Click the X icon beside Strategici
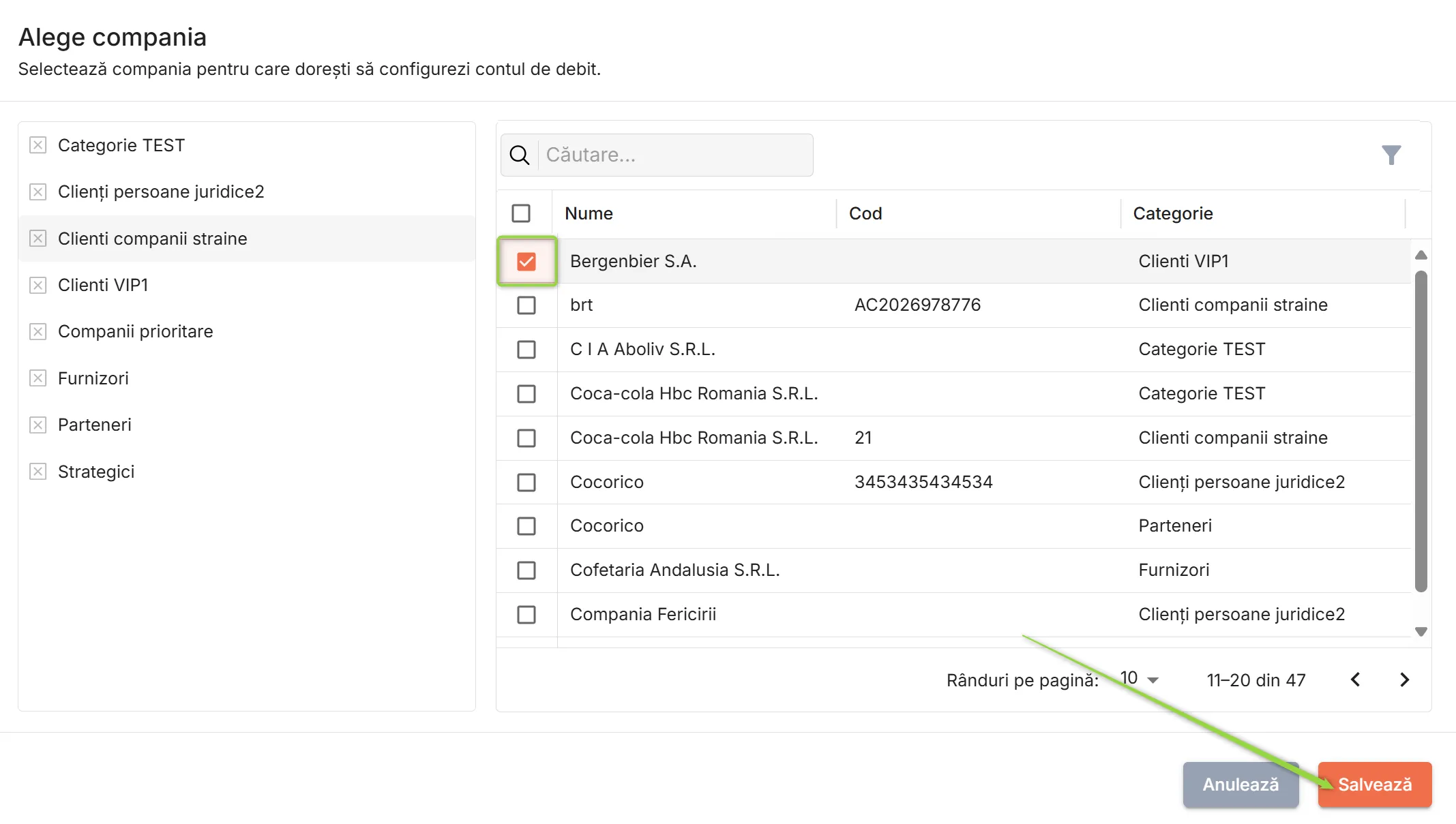Screen dimensions: 1456x824 (38, 472)
